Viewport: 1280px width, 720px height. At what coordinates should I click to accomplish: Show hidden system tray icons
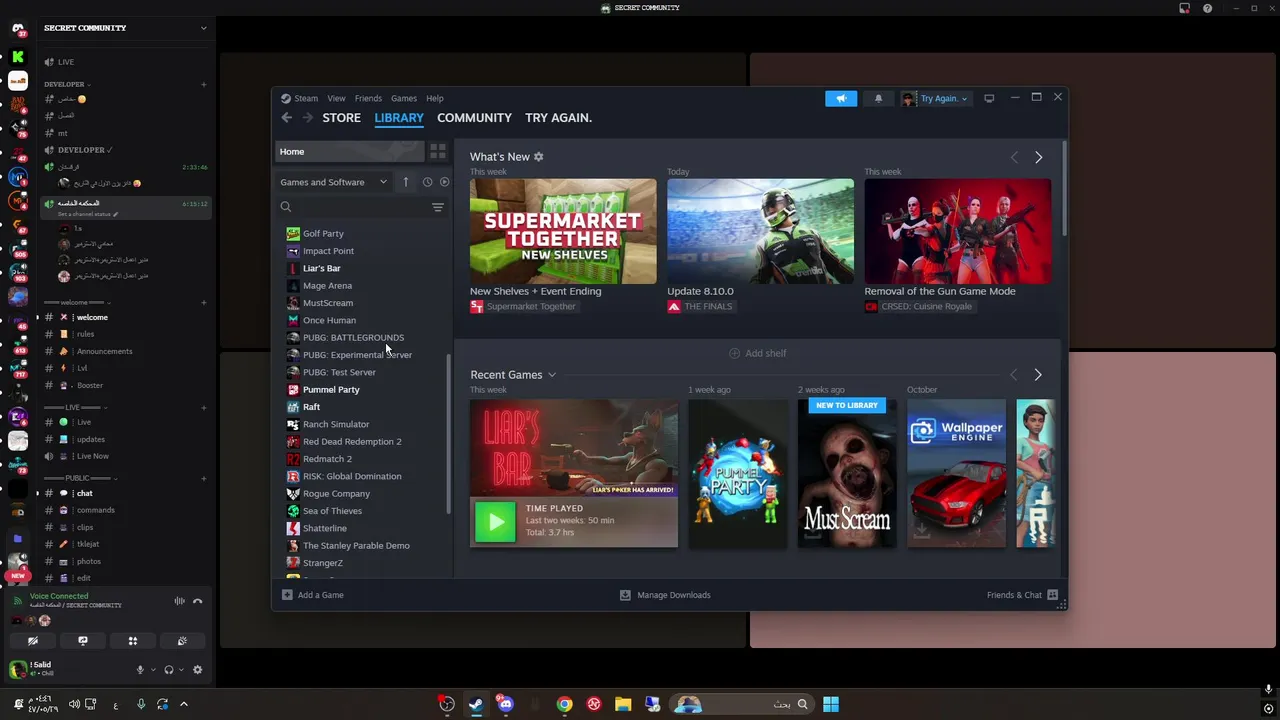coord(183,704)
